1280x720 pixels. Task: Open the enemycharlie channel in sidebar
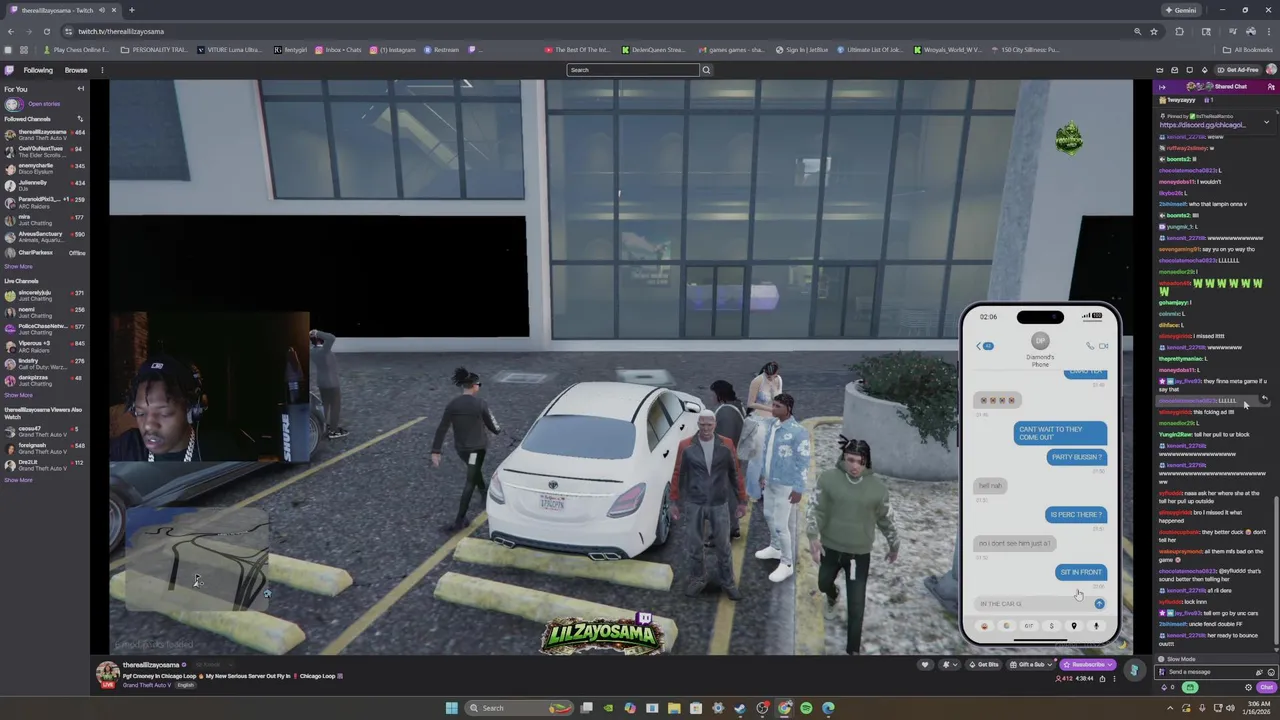pos(44,168)
